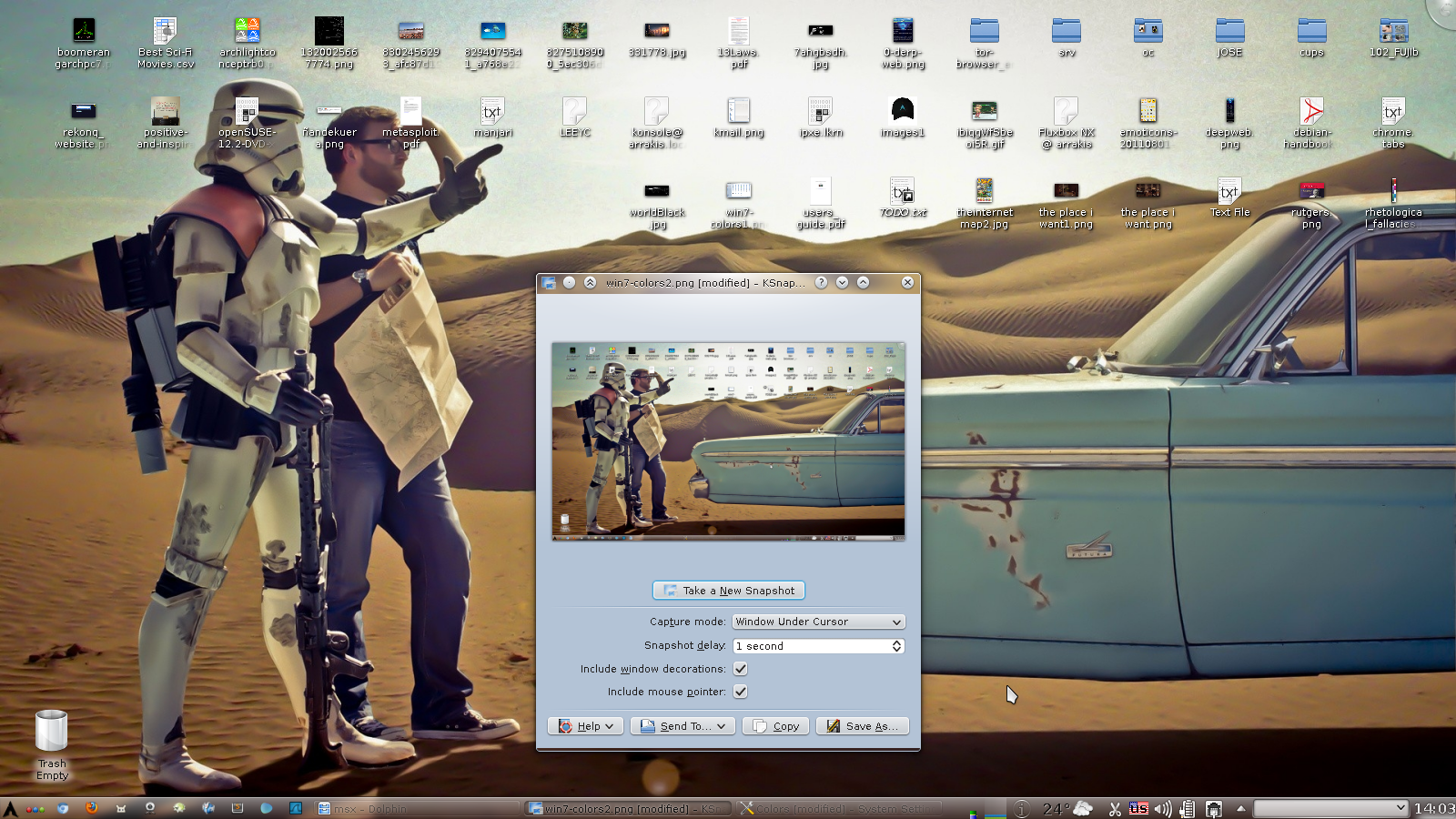Image resolution: width=1456 pixels, height=819 pixels.
Task: Open the Arch Linux launcher menu in taskbar
Action: click(10, 808)
